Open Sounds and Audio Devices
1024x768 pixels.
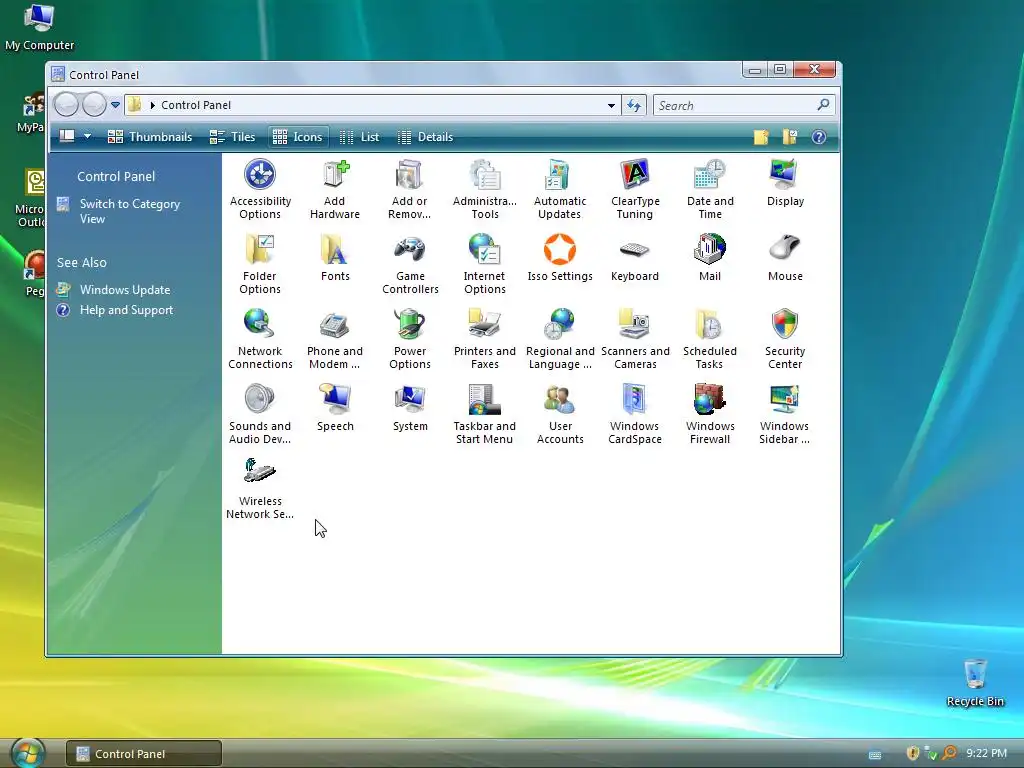(260, 415)
